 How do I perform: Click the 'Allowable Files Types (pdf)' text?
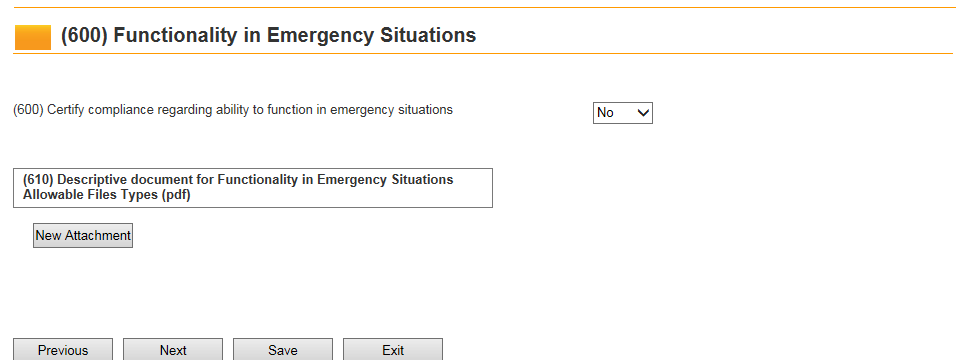pos(107,195)
